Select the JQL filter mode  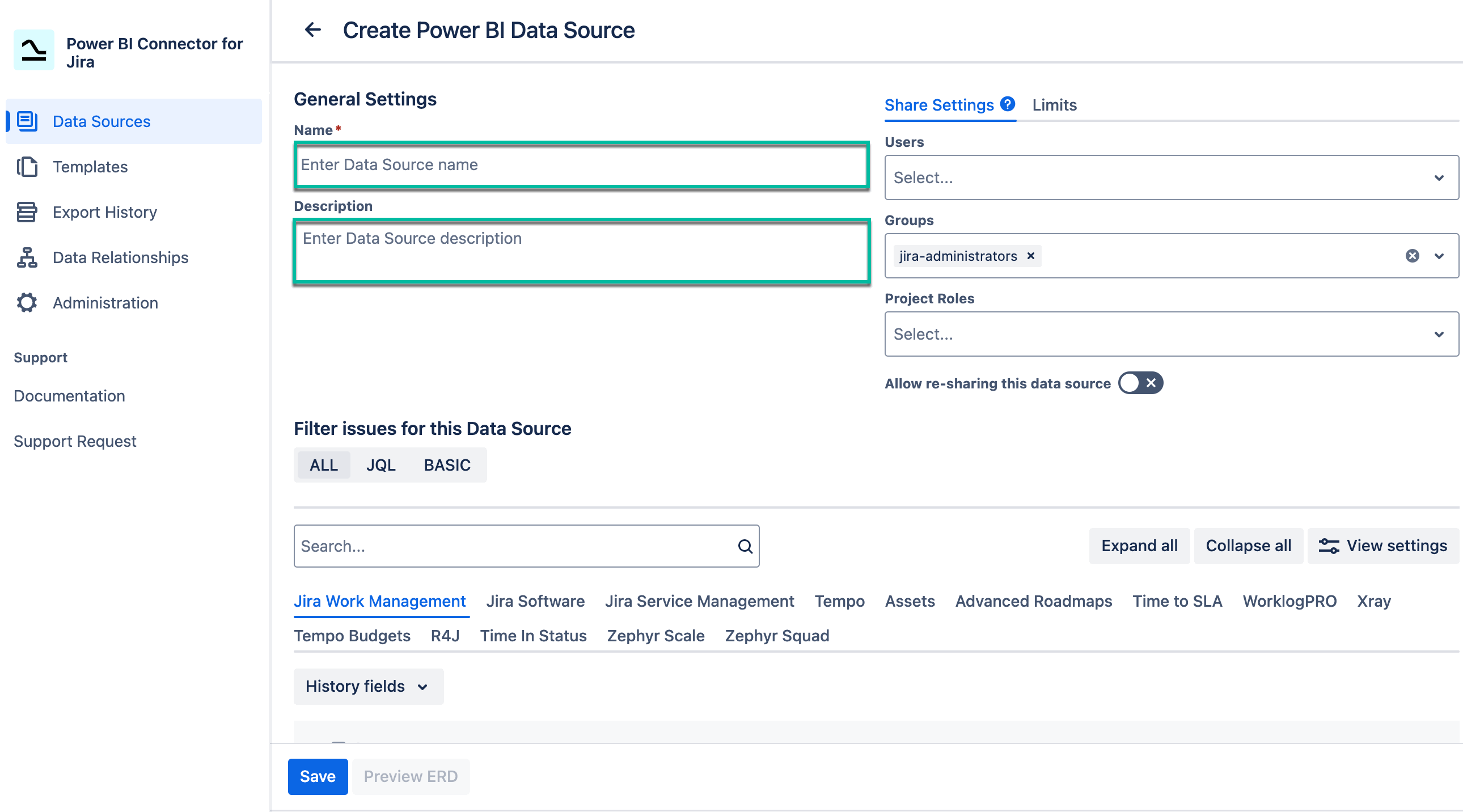(380, 465)
